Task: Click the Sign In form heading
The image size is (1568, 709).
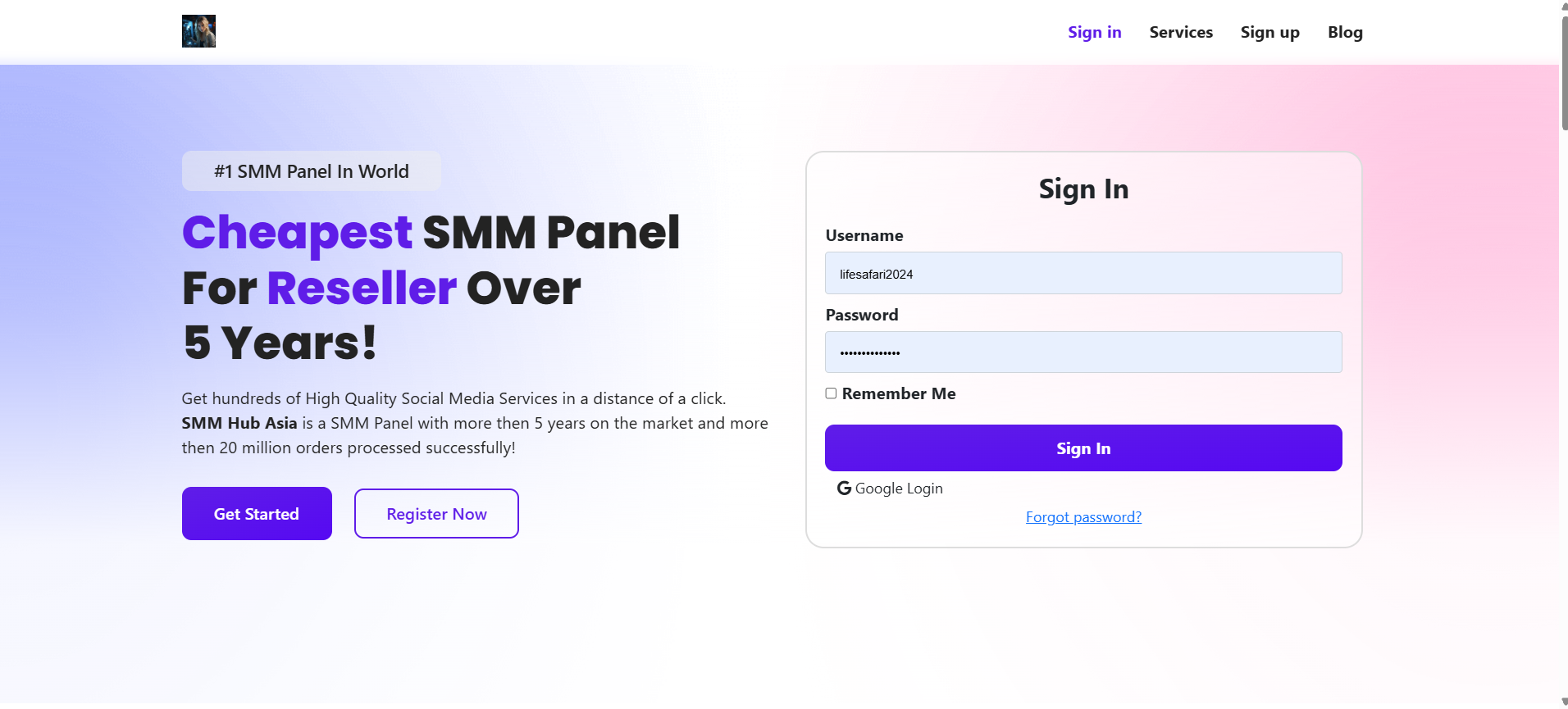Action: tap(1083, 189)
